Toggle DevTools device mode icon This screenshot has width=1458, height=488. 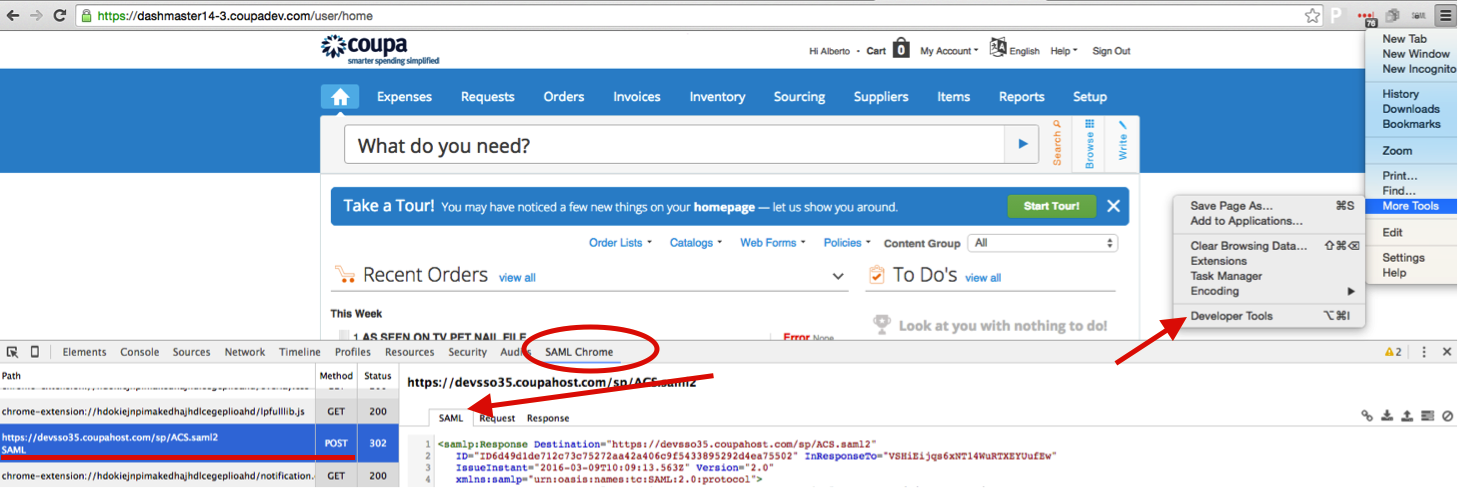click(x=35, y=352)
